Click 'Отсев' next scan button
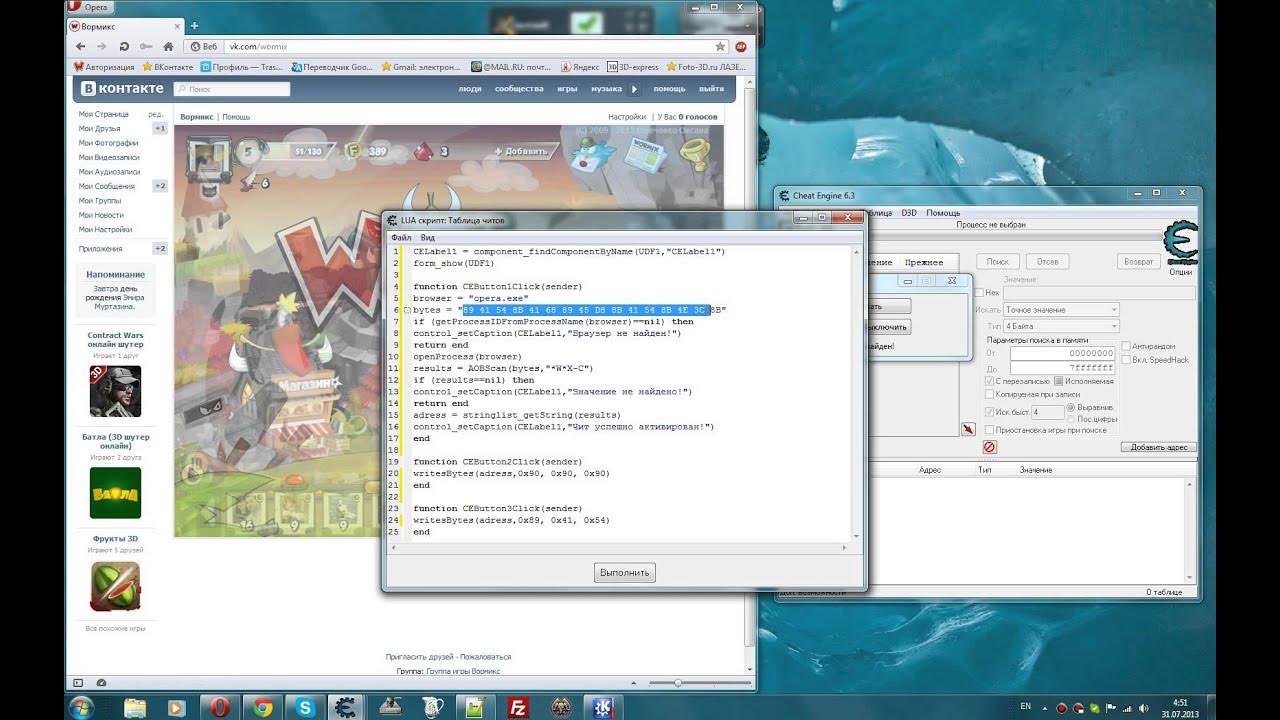Image resolution: width=1280 pixels, height=720 pixels. coord(1047,261)
